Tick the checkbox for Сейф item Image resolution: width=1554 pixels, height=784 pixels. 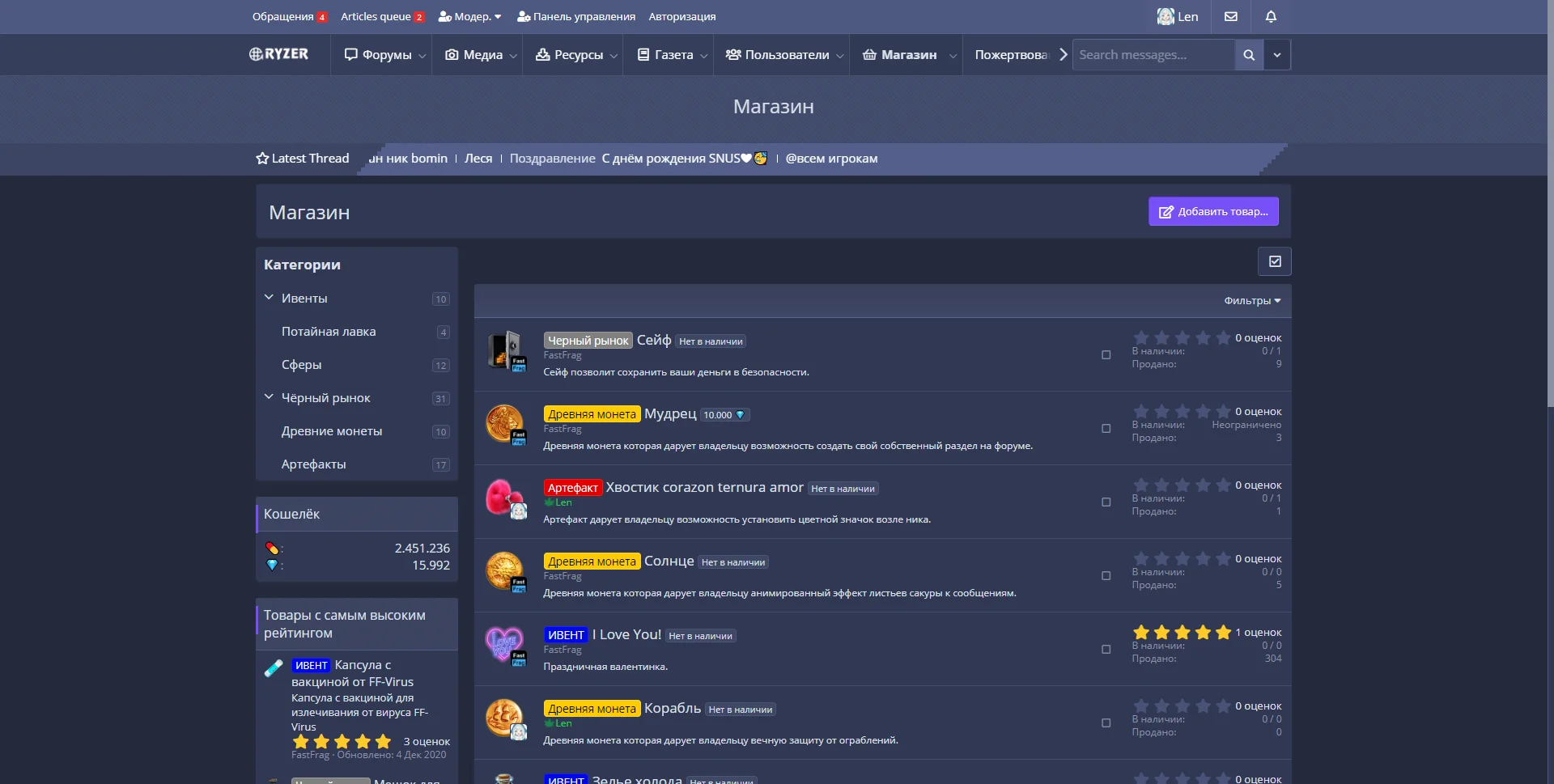(x=1106, y=354)
